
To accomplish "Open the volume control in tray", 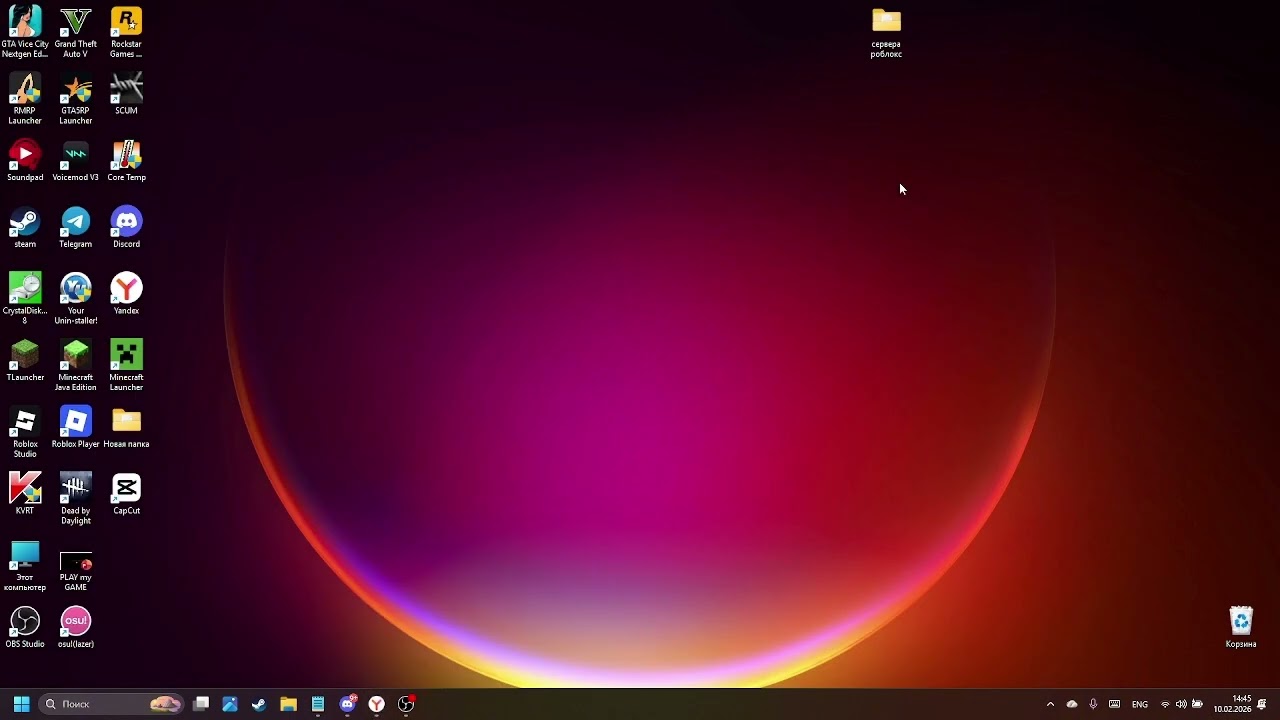I will (x=1181, y=704).
